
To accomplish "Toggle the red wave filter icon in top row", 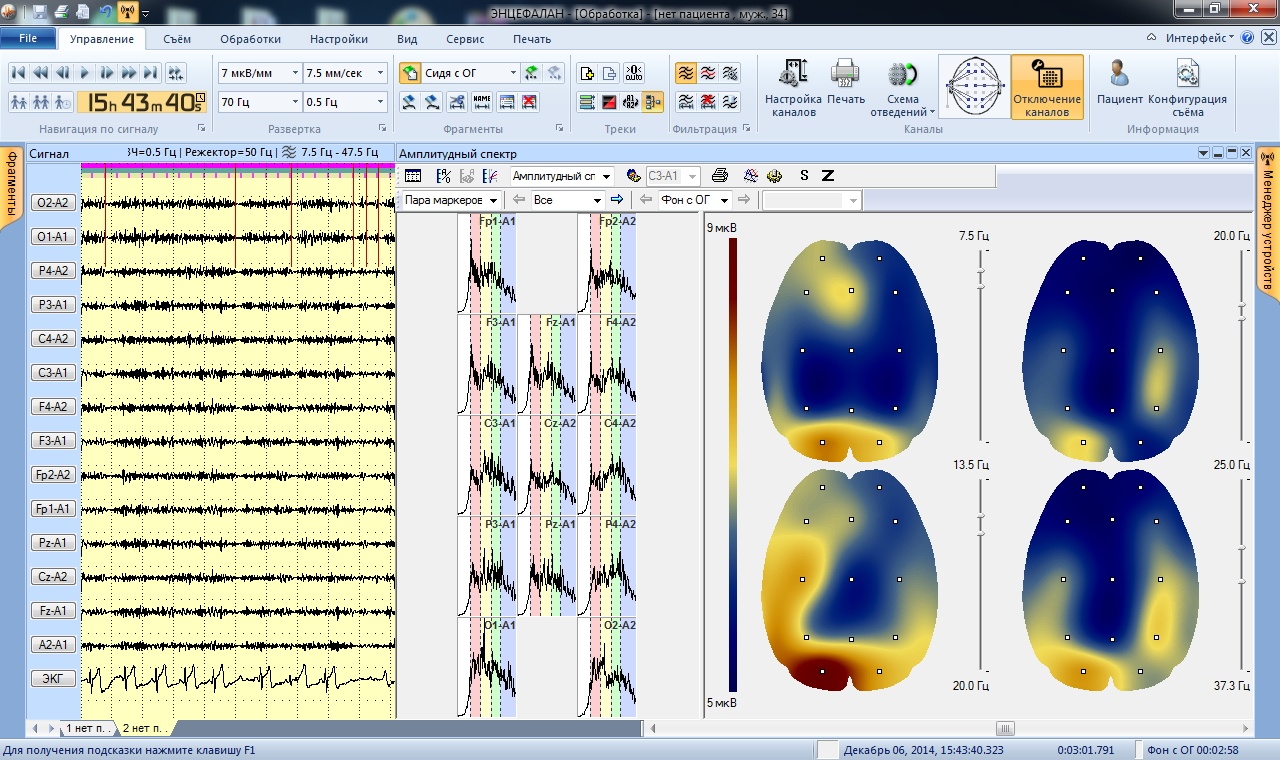I will (x=708, y=73).
